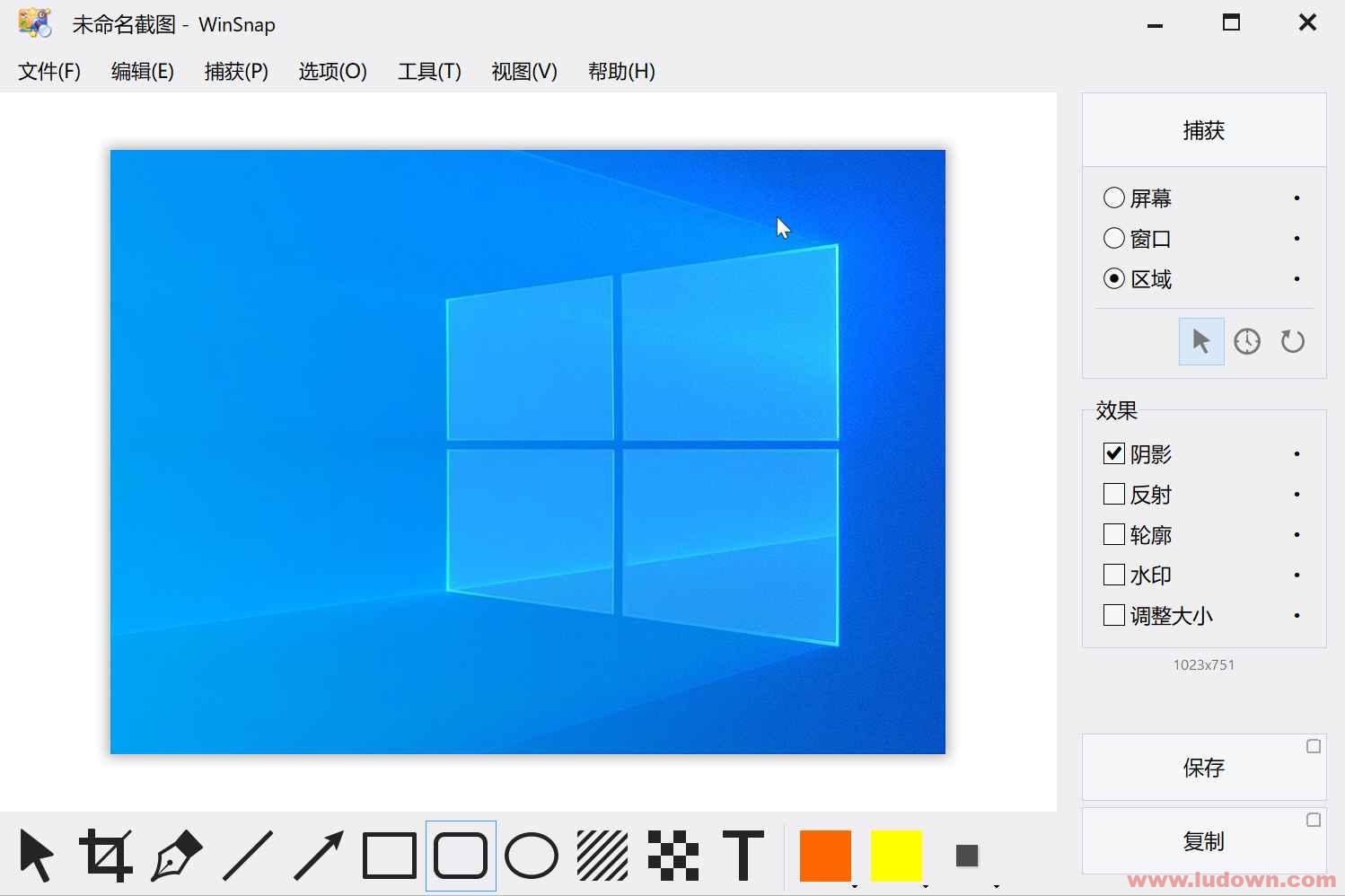Open the 视图(V) menu
Screen dimensions: 1345x896
point(524,71)
